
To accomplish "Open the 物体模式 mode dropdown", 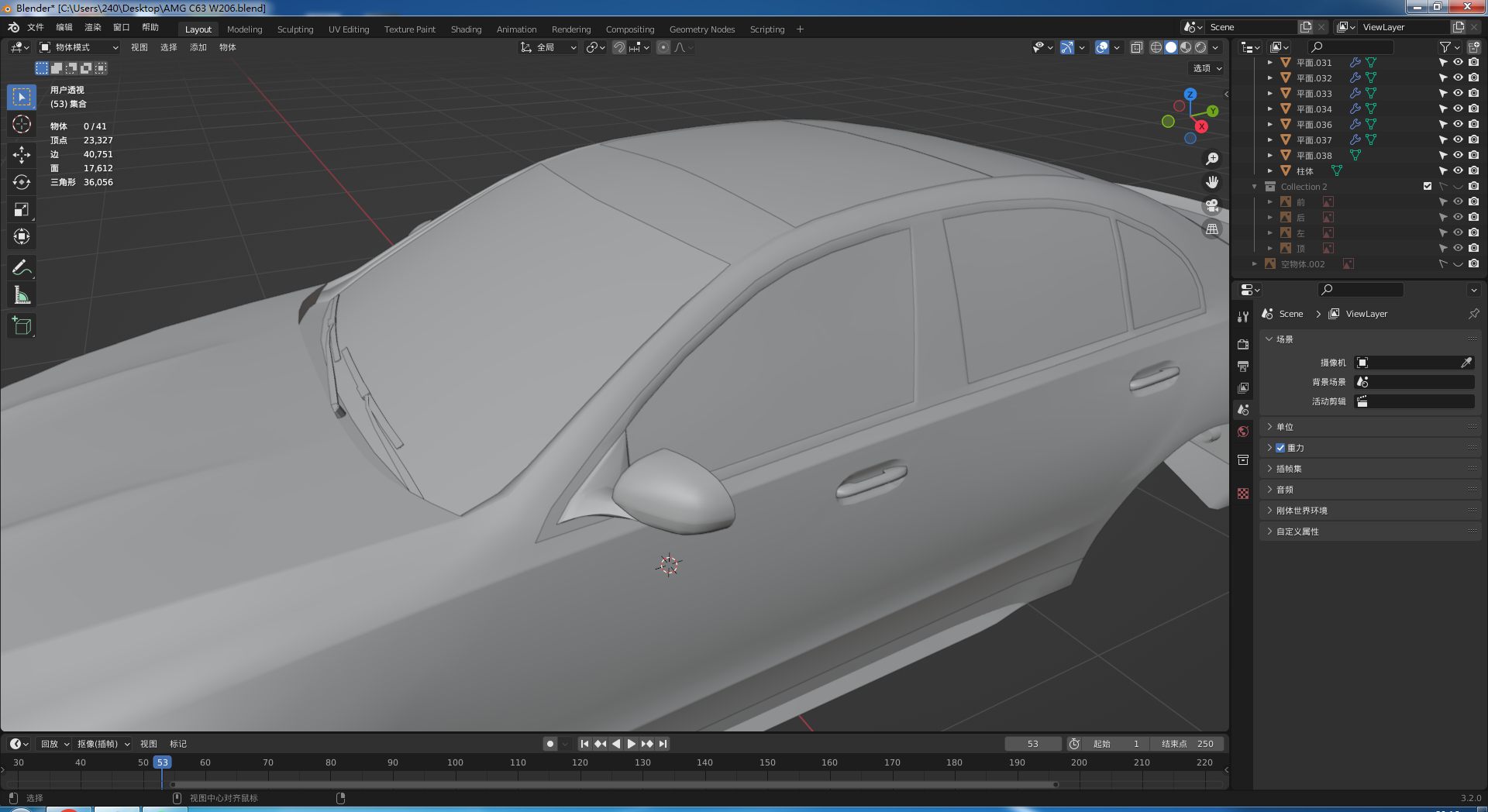I will pyautogui.click(x=79, y=47).
